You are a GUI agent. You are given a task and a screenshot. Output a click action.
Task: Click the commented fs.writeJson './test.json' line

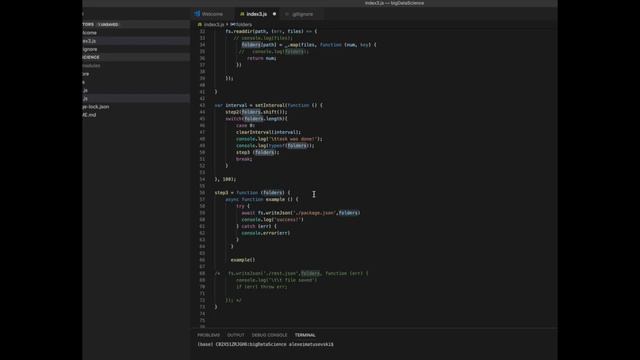(x=291, y=273)
